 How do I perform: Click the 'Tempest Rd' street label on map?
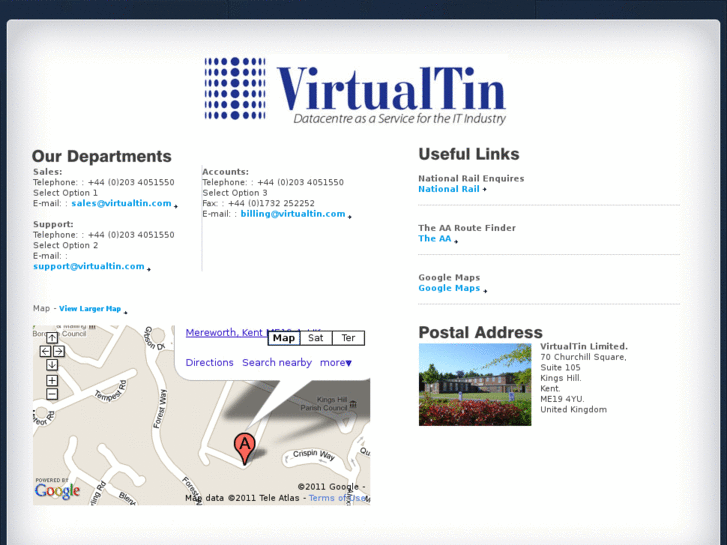click(x=111, y=391)
